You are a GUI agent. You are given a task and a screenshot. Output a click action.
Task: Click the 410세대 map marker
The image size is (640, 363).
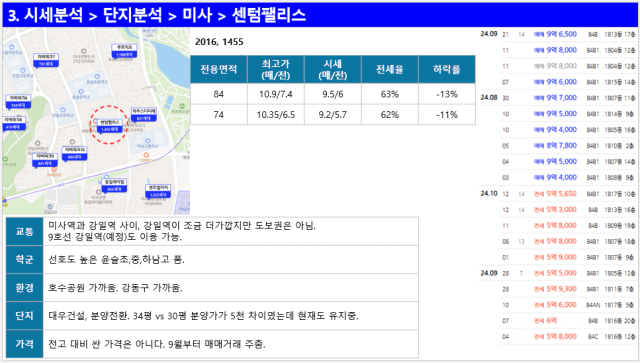tap(13, 124)
